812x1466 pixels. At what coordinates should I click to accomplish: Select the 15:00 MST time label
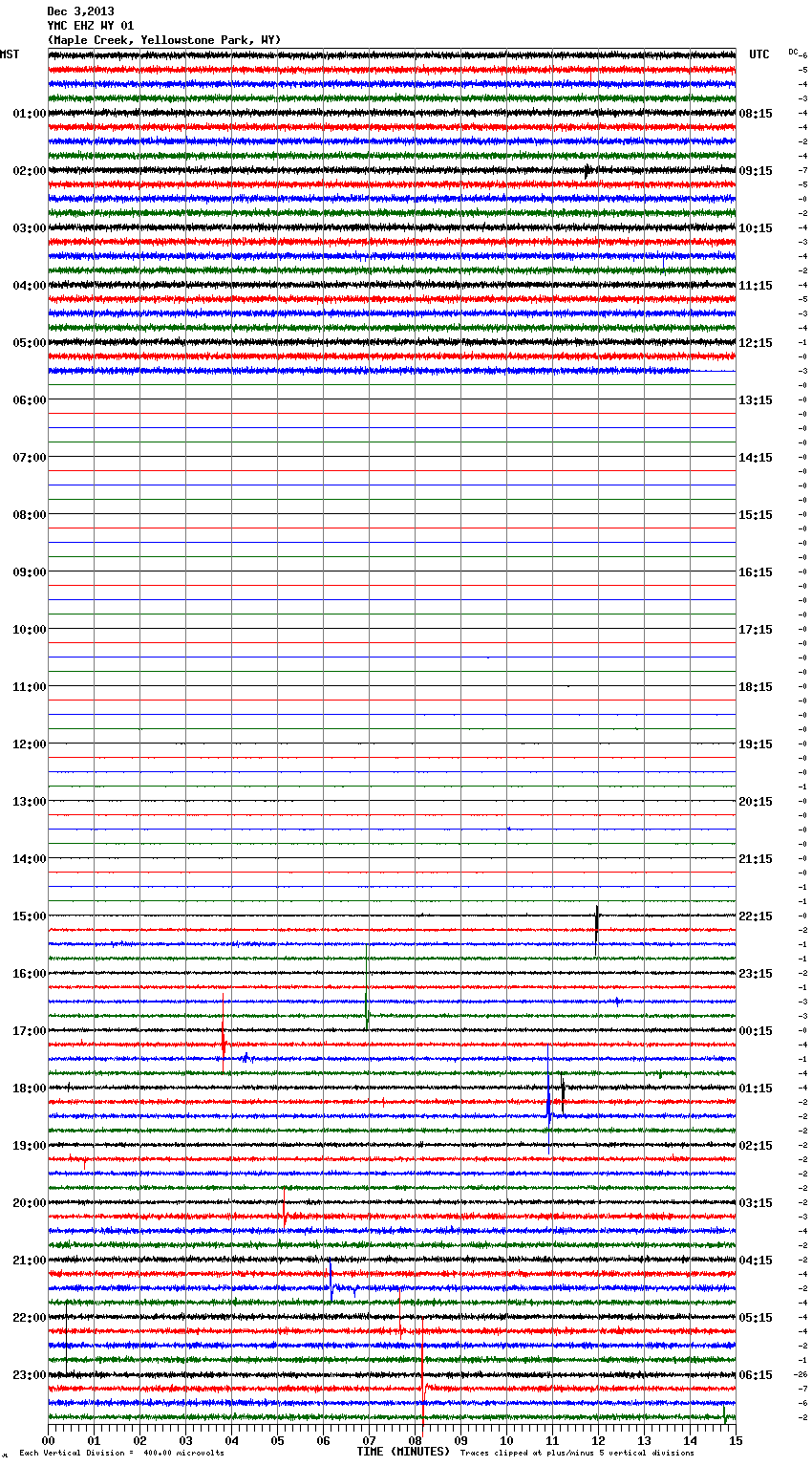29,916
